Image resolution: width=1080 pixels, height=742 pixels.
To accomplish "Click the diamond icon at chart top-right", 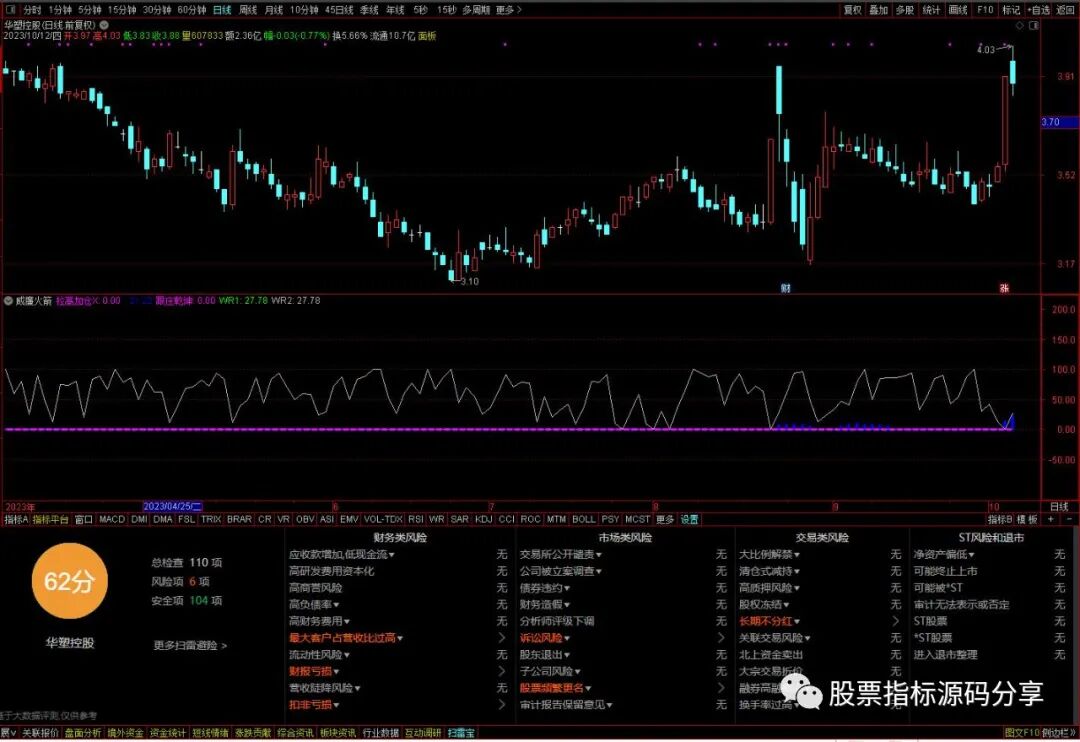I will tap(1020, 25).
